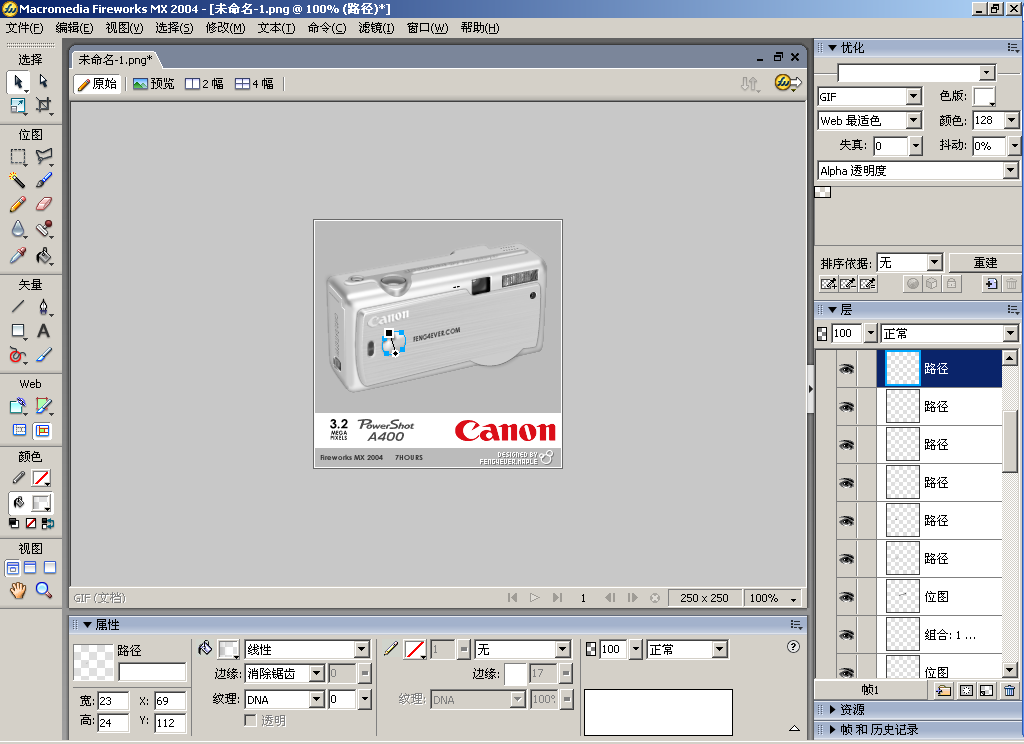The image size is (1024, 744).
Task: Switch to the 预览 view tab
Action: point(154,84)
